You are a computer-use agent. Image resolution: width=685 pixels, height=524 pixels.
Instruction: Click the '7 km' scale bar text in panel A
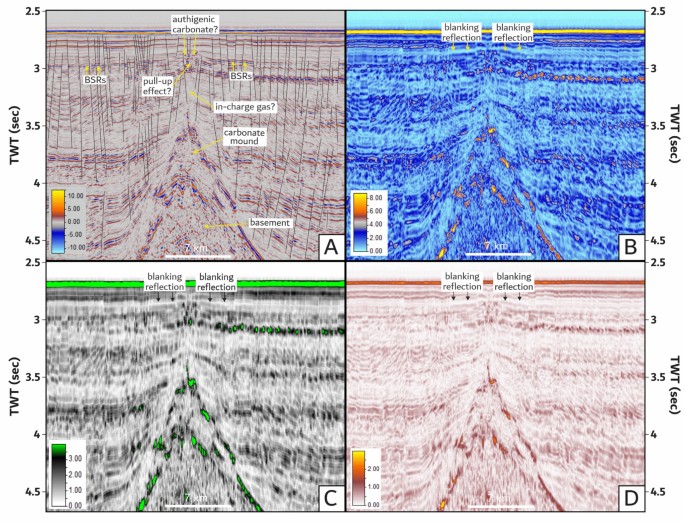[x=195, y=248]
